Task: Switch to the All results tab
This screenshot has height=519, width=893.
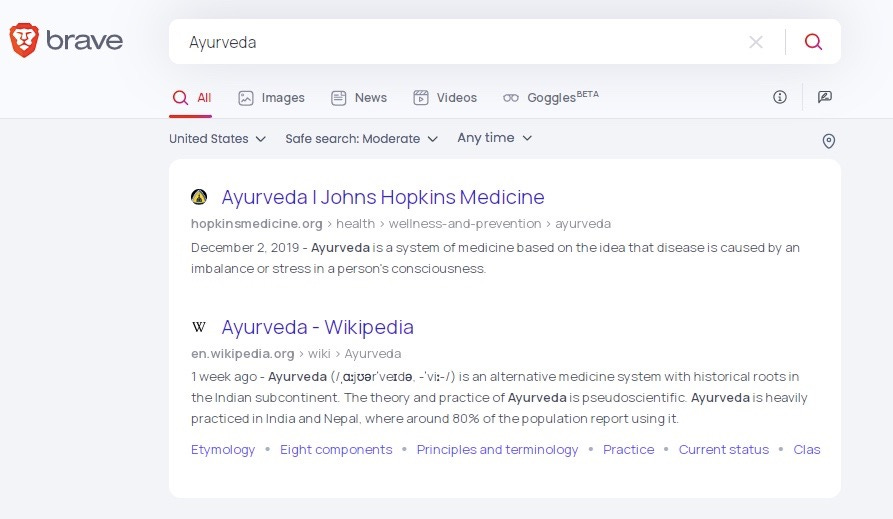Action: 191,98
